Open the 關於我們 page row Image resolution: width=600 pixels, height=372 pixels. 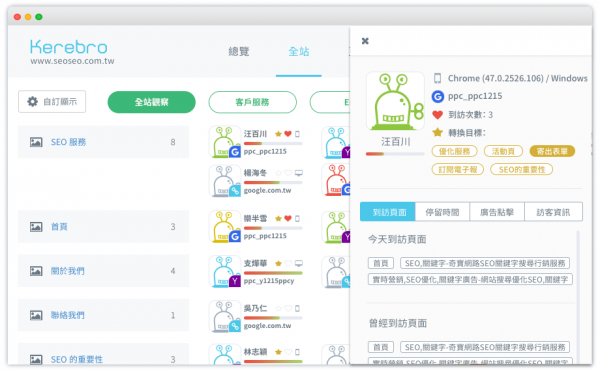point(103,271)
